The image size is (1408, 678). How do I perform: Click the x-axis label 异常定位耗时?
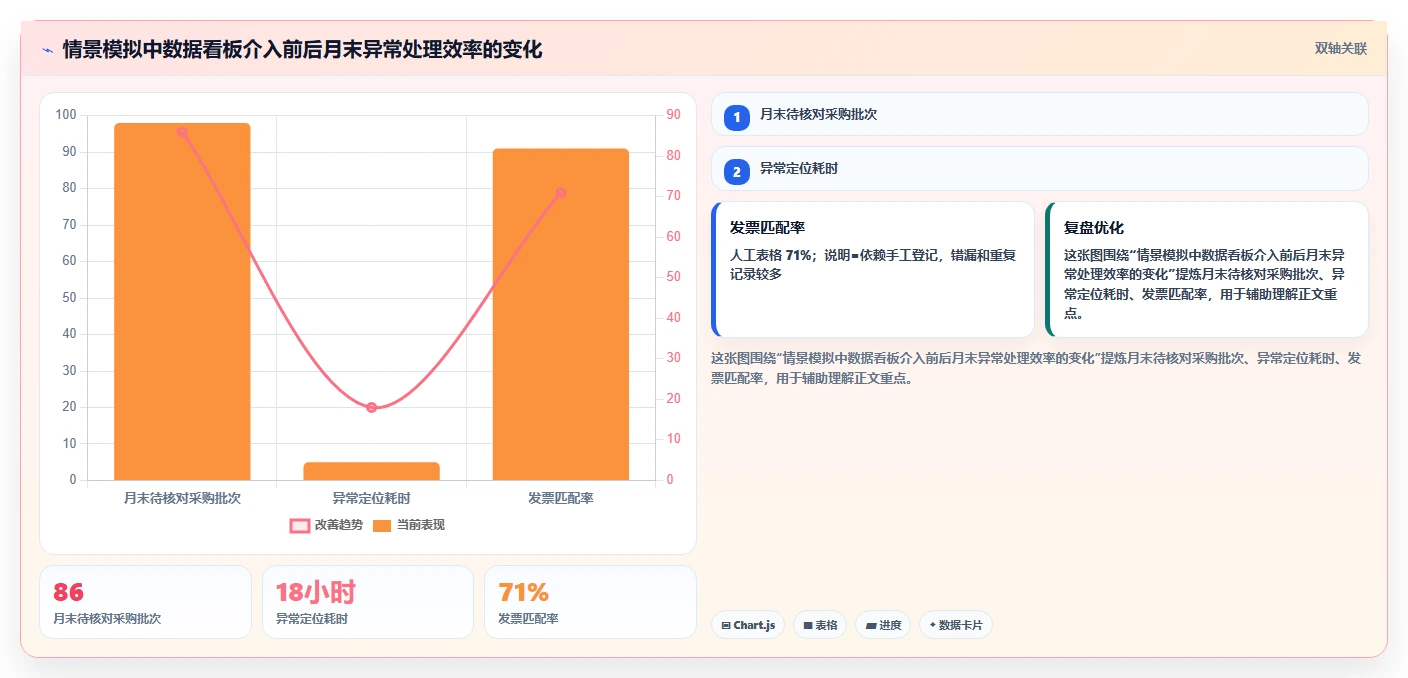(x=371, y=497)
